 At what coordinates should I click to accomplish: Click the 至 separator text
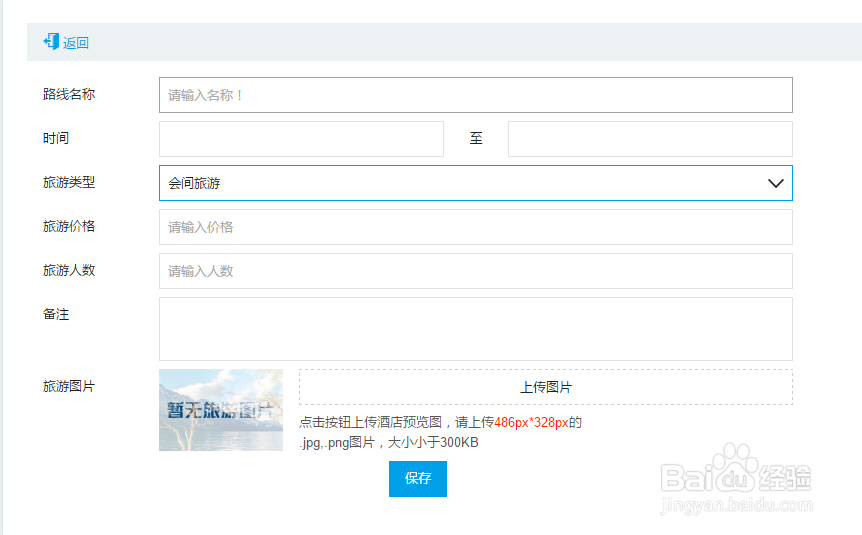click(476, 139)
